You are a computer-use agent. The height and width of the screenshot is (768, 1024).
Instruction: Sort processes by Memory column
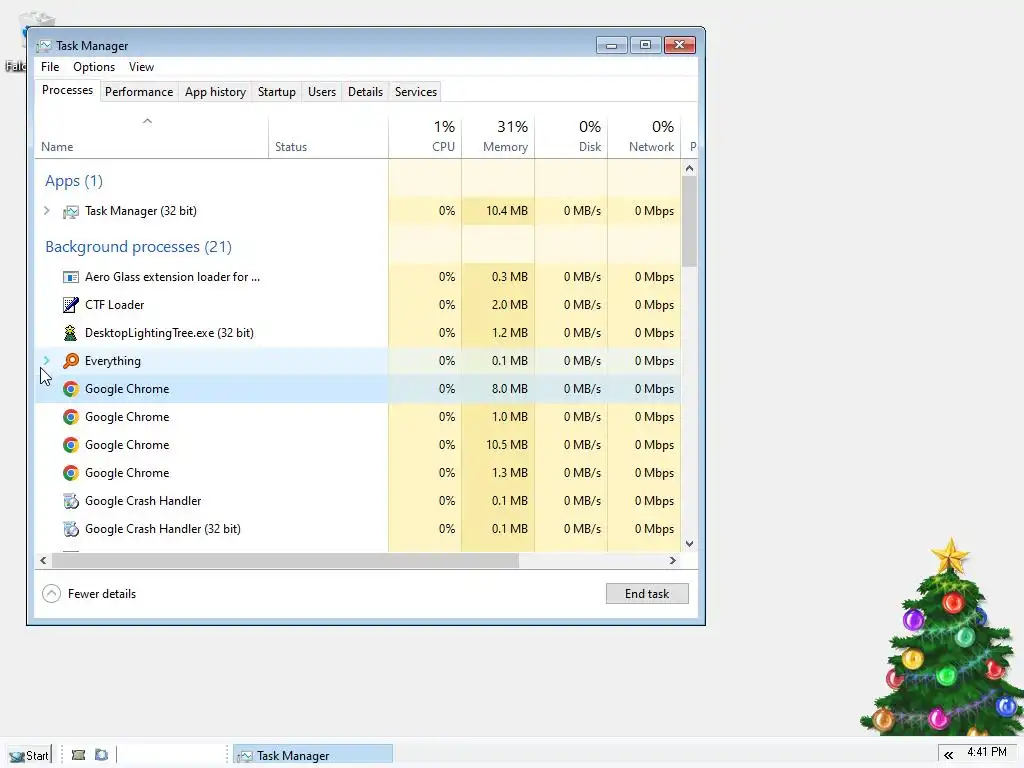coord(498,137)
